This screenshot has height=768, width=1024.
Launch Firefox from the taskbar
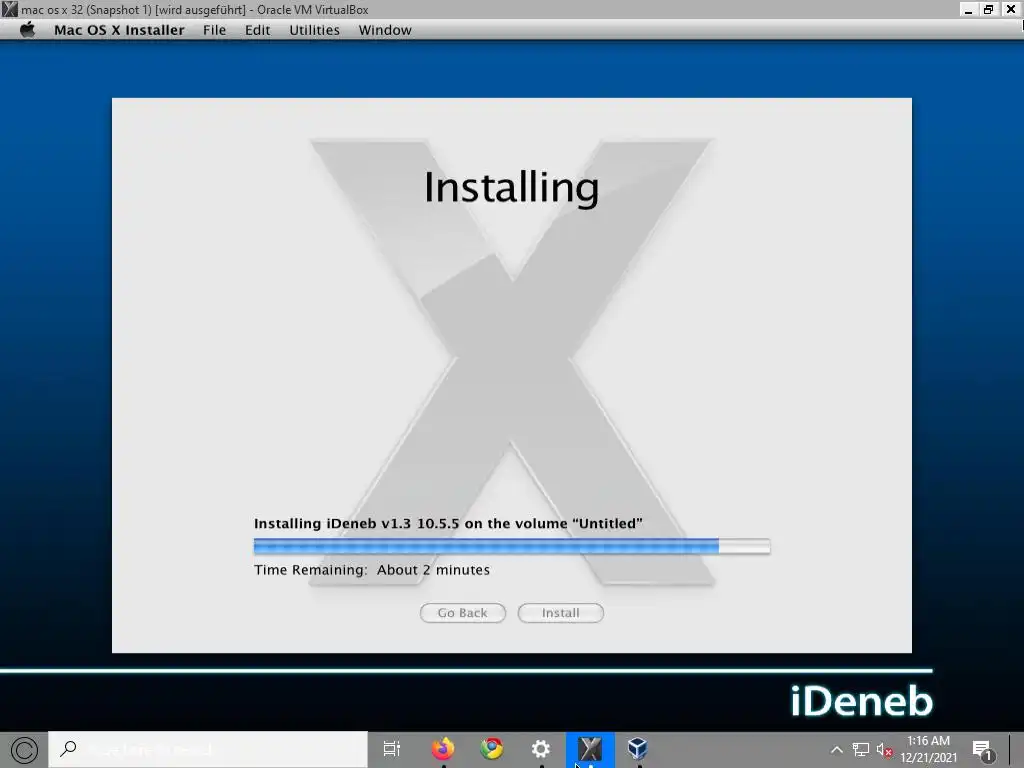(x=443, y=748)
